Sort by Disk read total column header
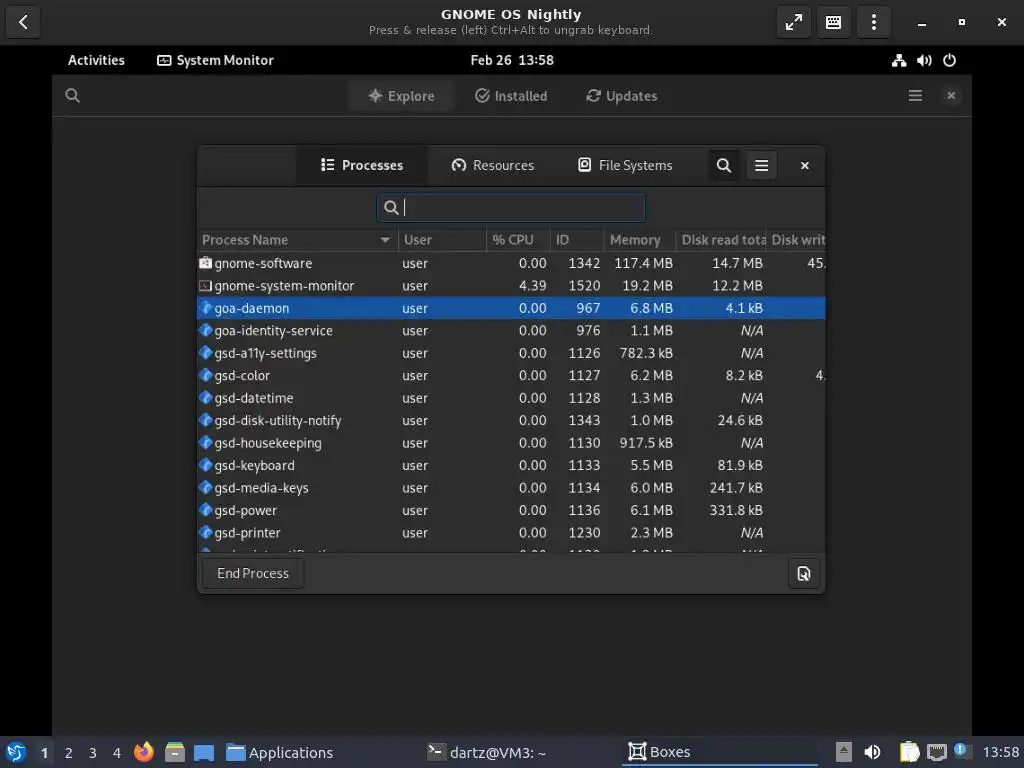This screenshot has height=768, width=1024. click(721, 240)
